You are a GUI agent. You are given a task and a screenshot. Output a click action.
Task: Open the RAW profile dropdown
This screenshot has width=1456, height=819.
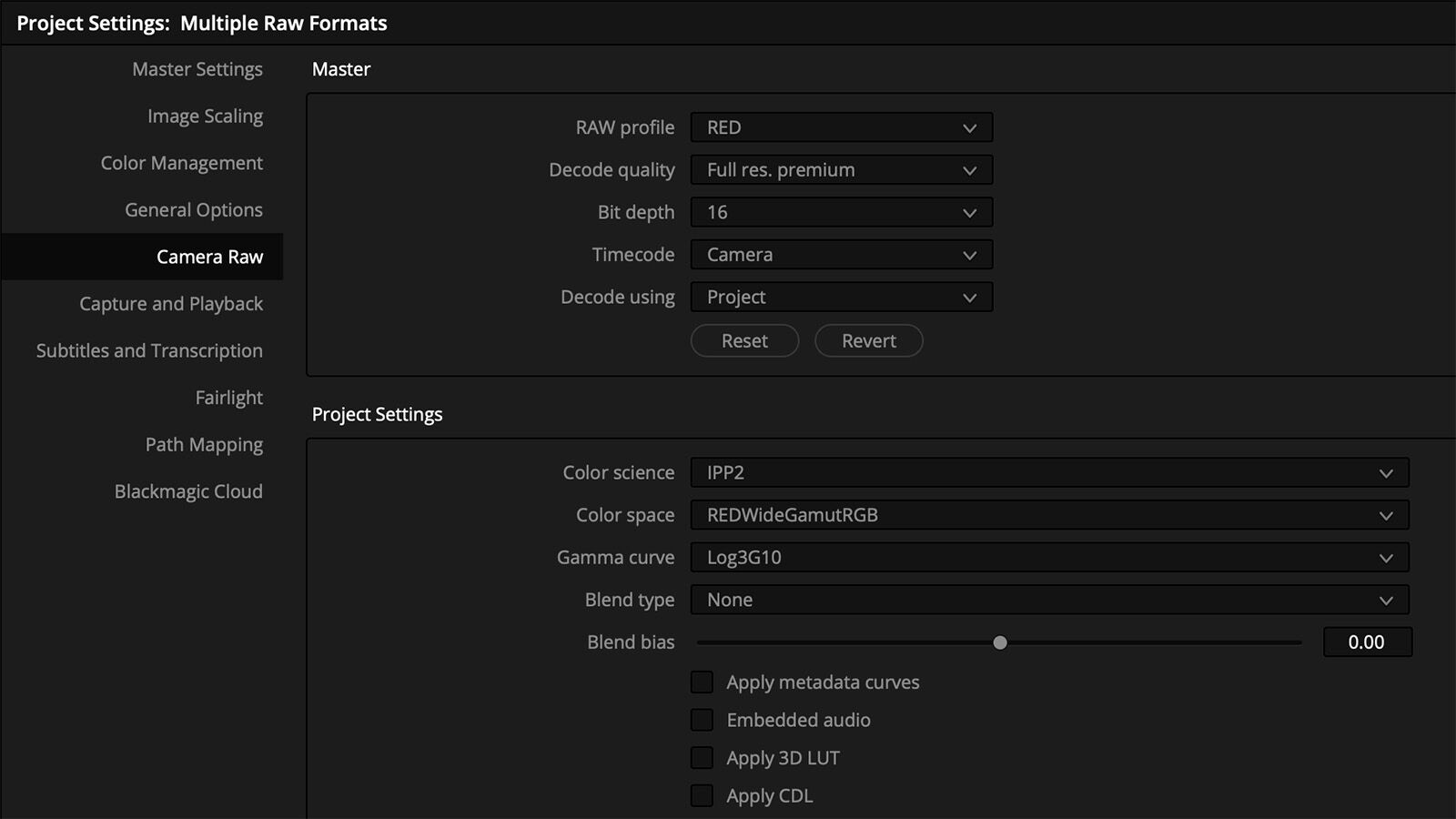[x=840, y=127]
